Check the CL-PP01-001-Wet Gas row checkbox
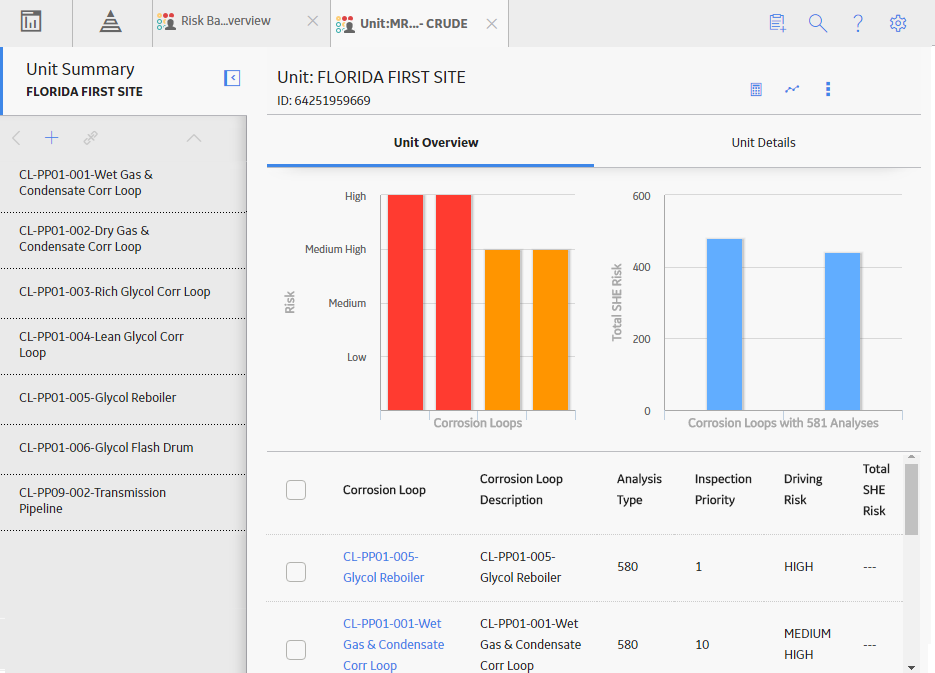 [296, 650]
